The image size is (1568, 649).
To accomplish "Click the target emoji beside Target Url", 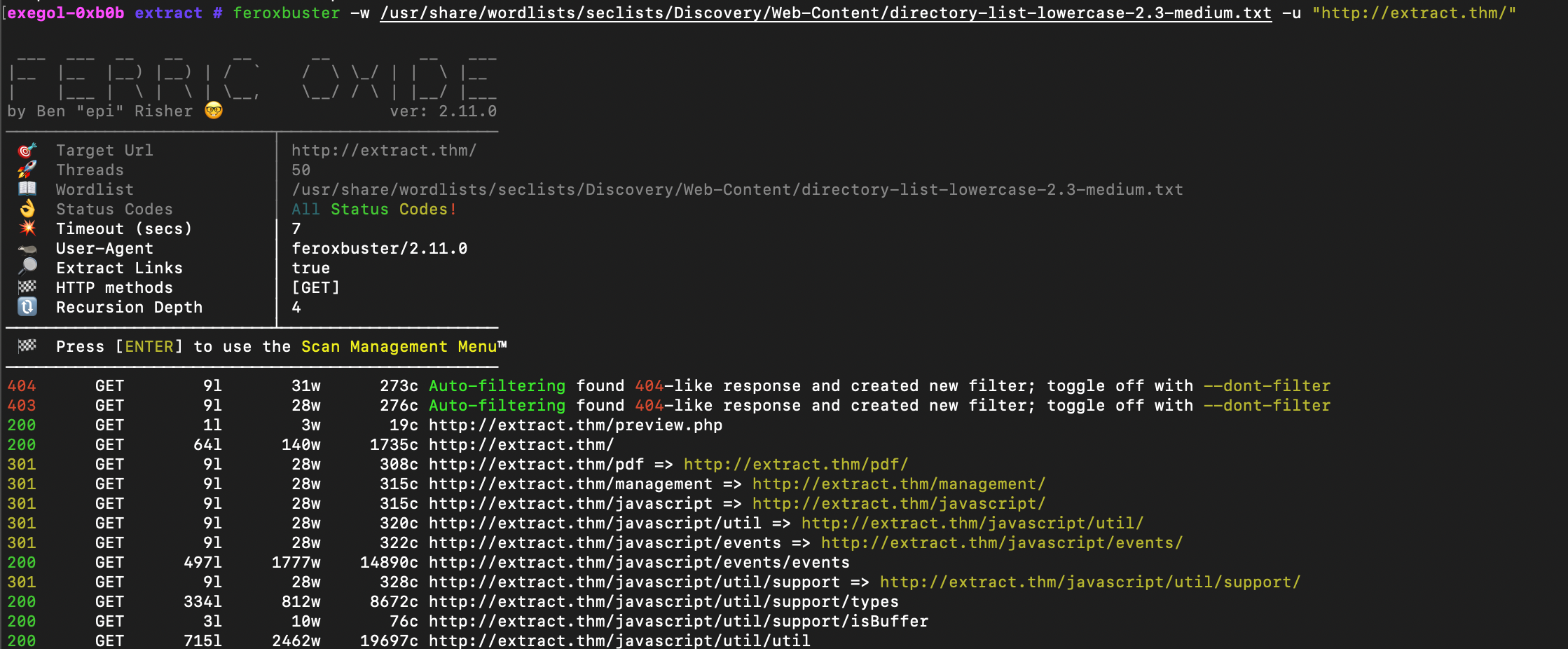I will tap(27, 150).
